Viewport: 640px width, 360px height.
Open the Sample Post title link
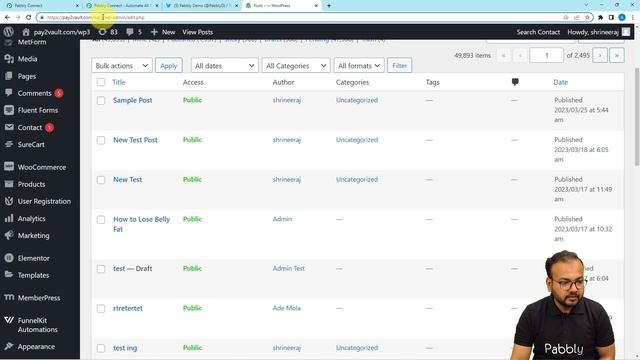(133, 100)
